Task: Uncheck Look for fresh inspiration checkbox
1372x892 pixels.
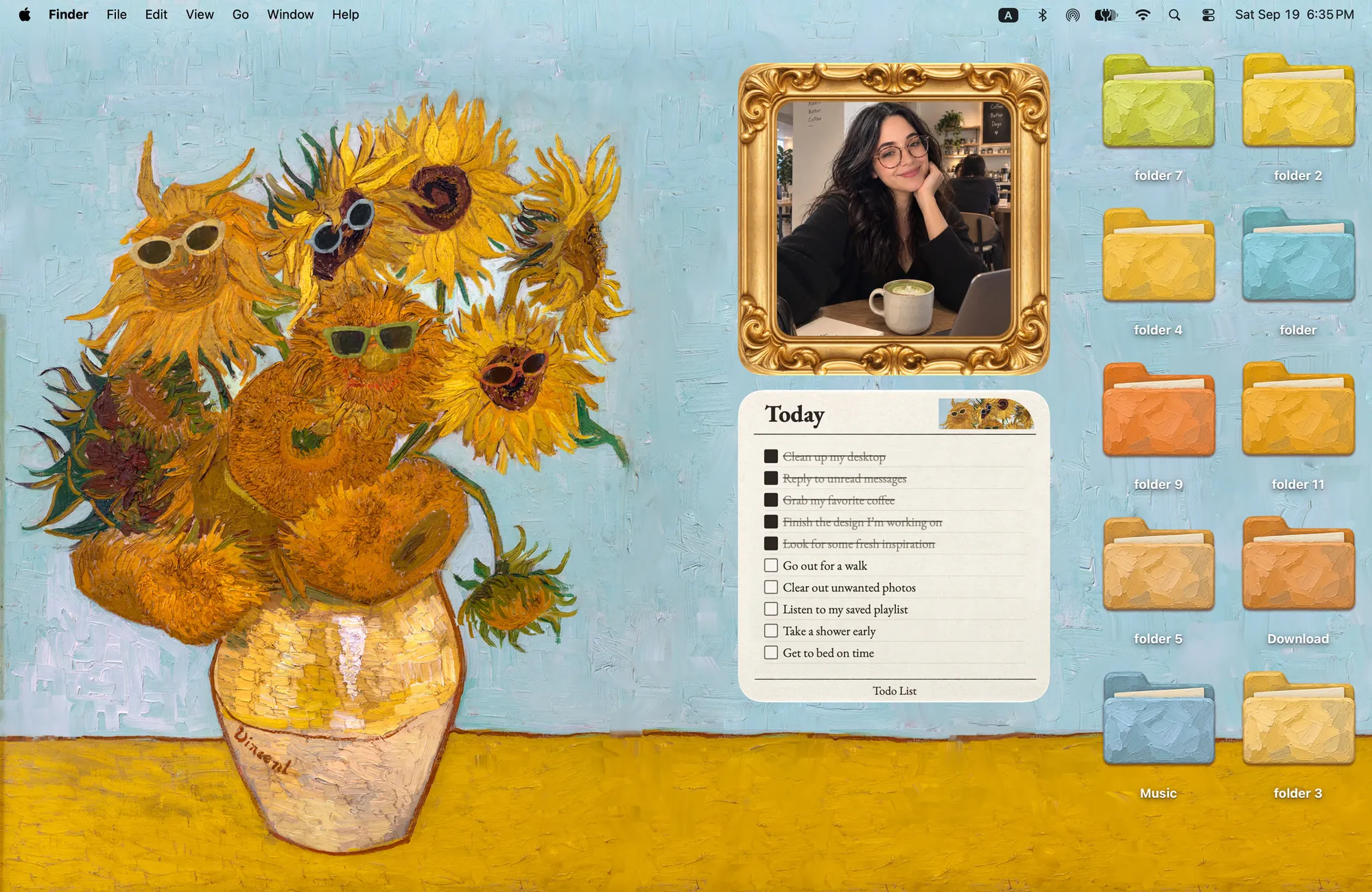Action: [x=771, y=543]
